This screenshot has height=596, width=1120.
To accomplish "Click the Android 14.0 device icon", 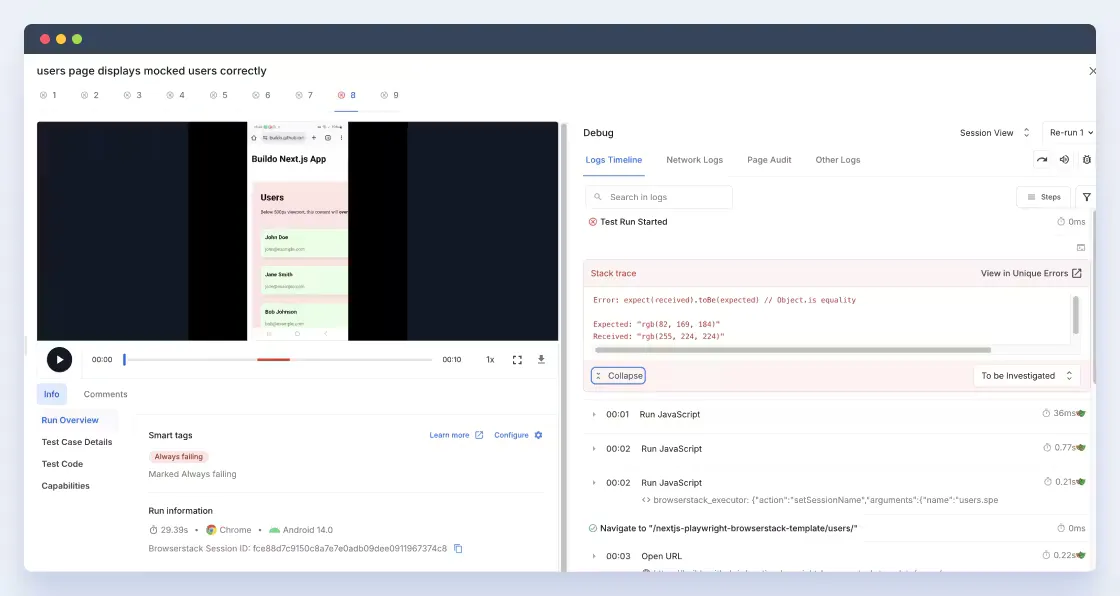I will tap(274, 530).
